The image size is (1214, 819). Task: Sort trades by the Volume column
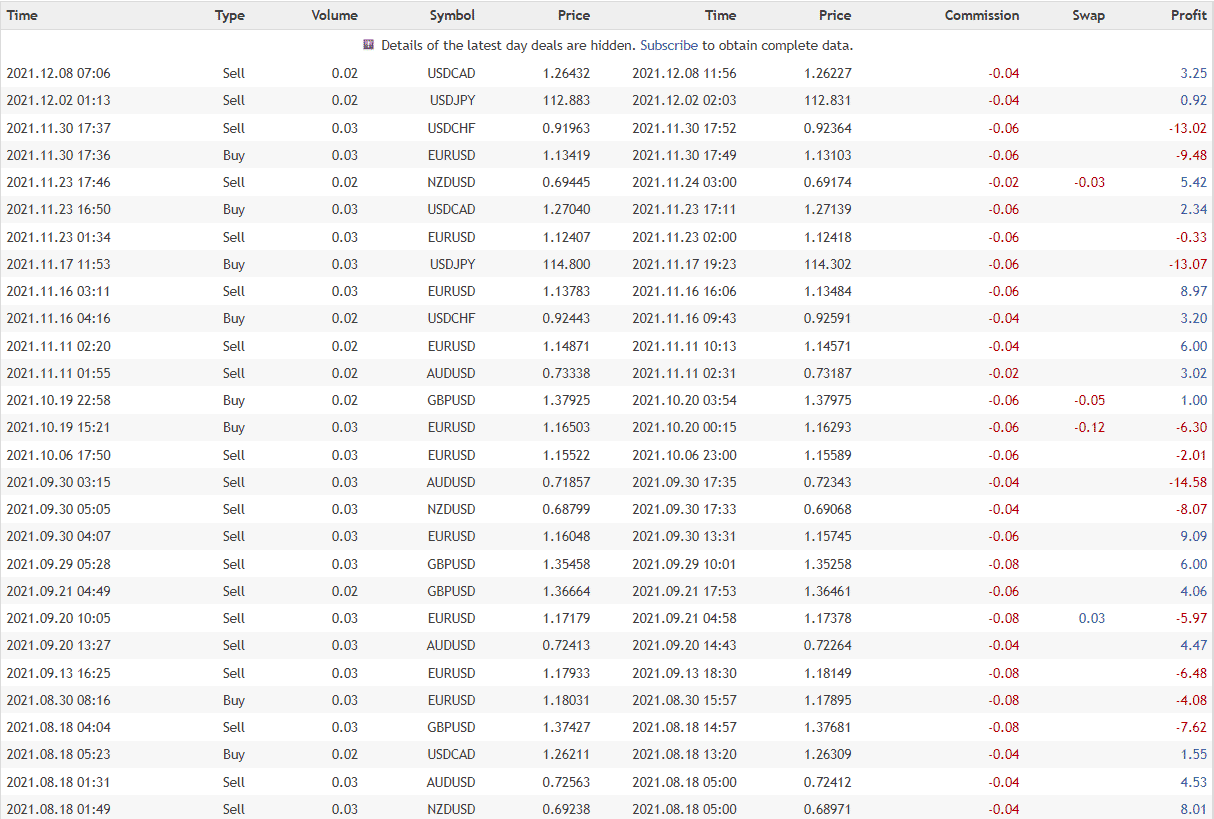tap(334, 15)
